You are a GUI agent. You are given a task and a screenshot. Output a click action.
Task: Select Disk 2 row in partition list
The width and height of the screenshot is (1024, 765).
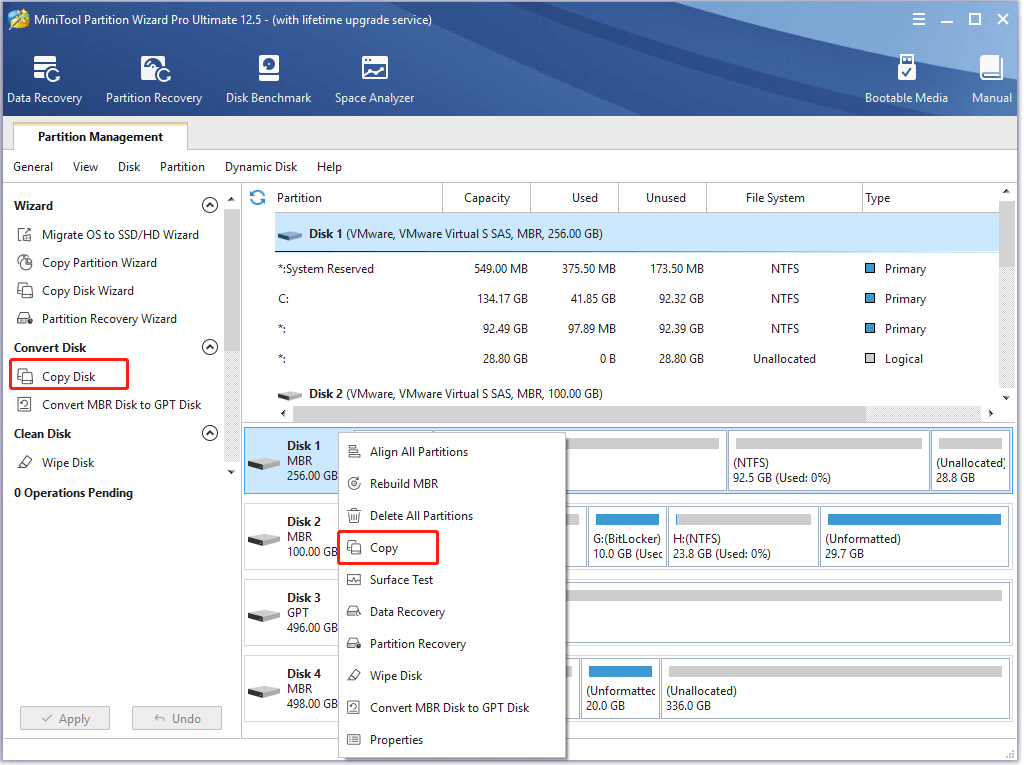(637, 393)
